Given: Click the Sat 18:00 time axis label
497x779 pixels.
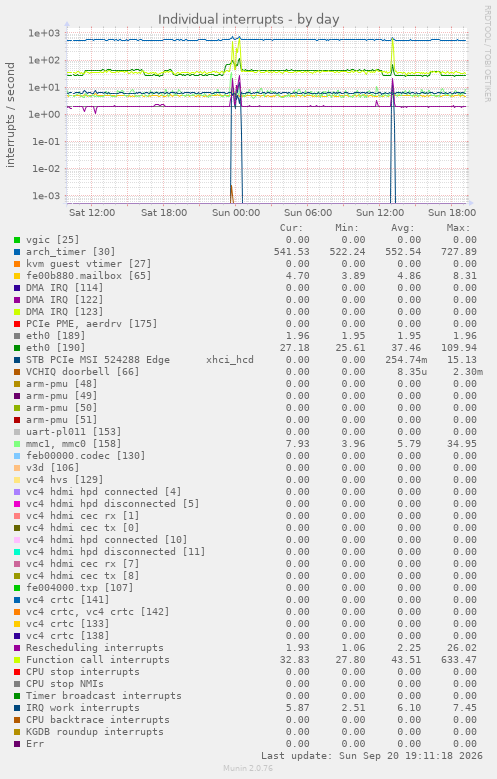Looking at the screenshot, I should 164,213.
